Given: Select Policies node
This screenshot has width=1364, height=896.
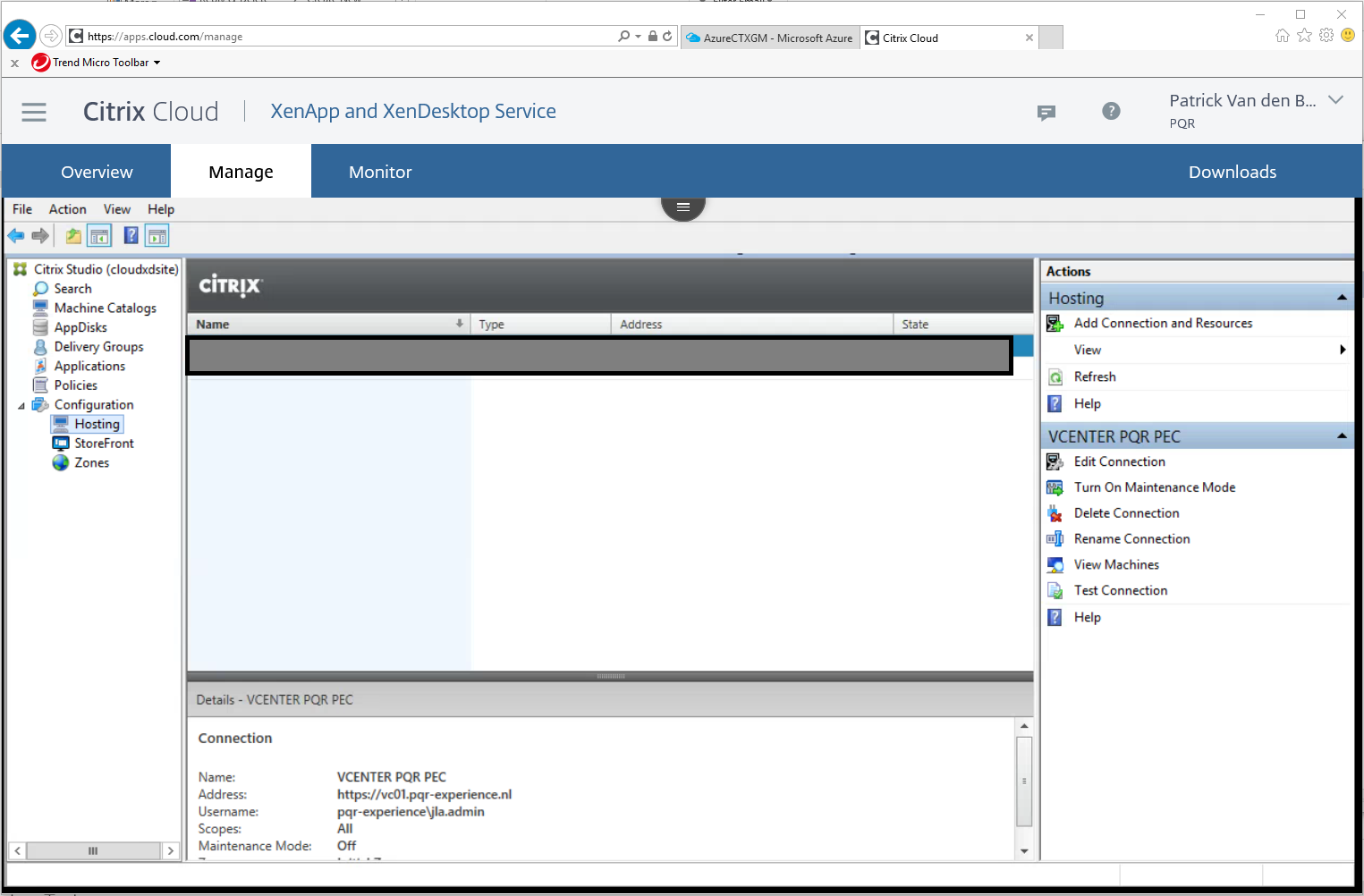Looking at the screenshot, I should click(76, 385).
